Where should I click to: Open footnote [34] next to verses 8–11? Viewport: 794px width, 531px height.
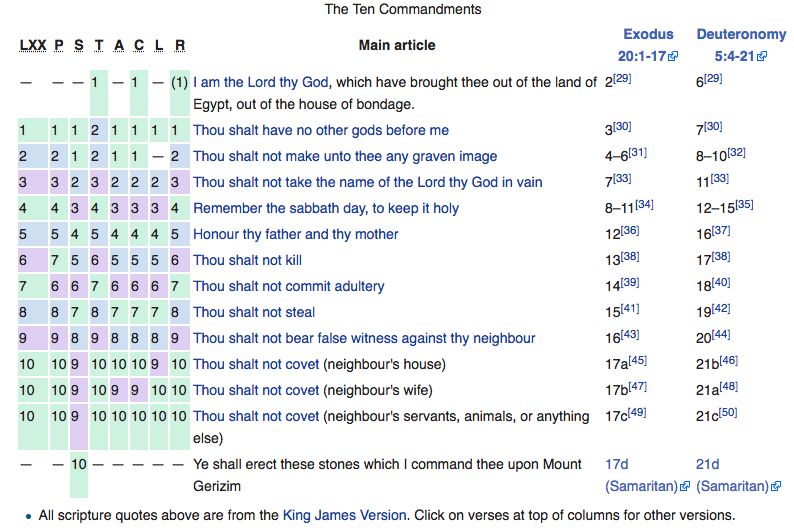click(x=644, y=205)
